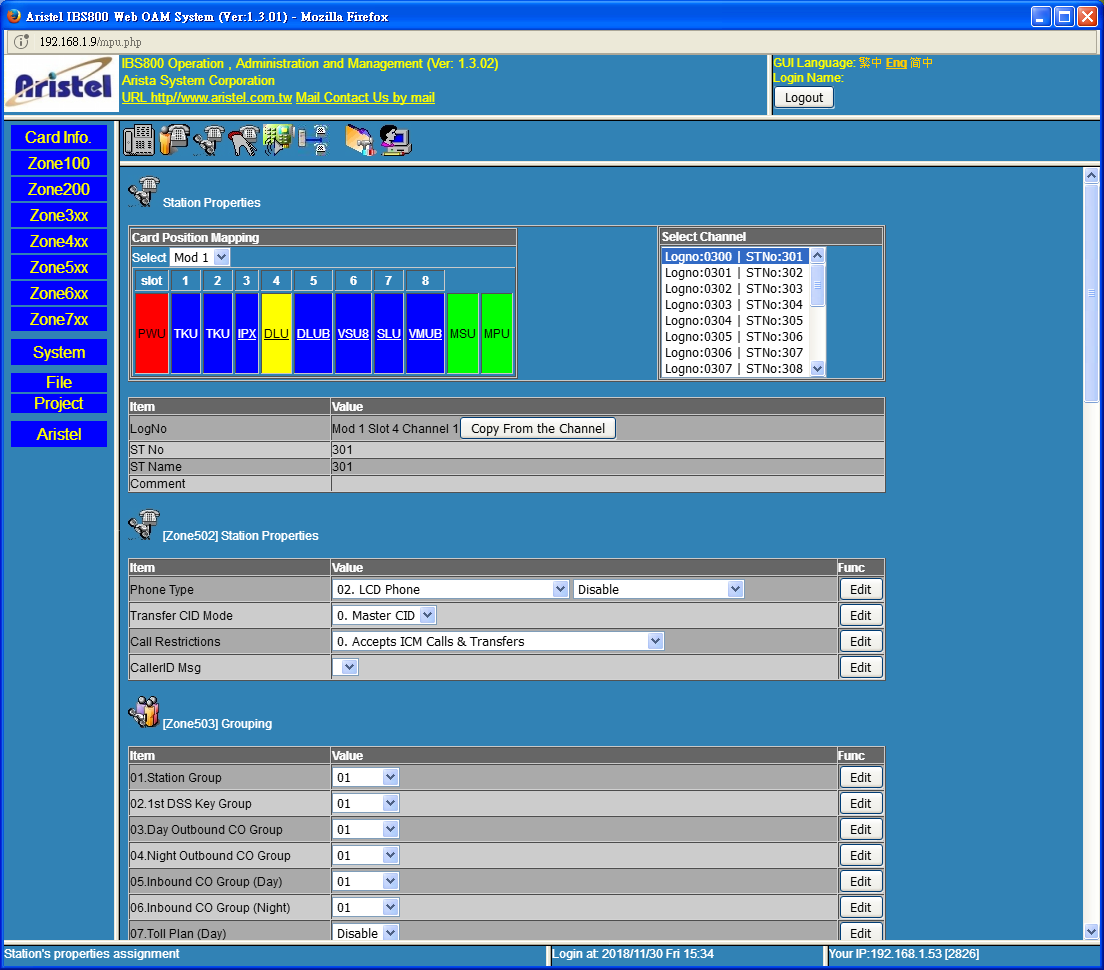Open the Transfer CID Mode dropdown

[x=384, y=615]
